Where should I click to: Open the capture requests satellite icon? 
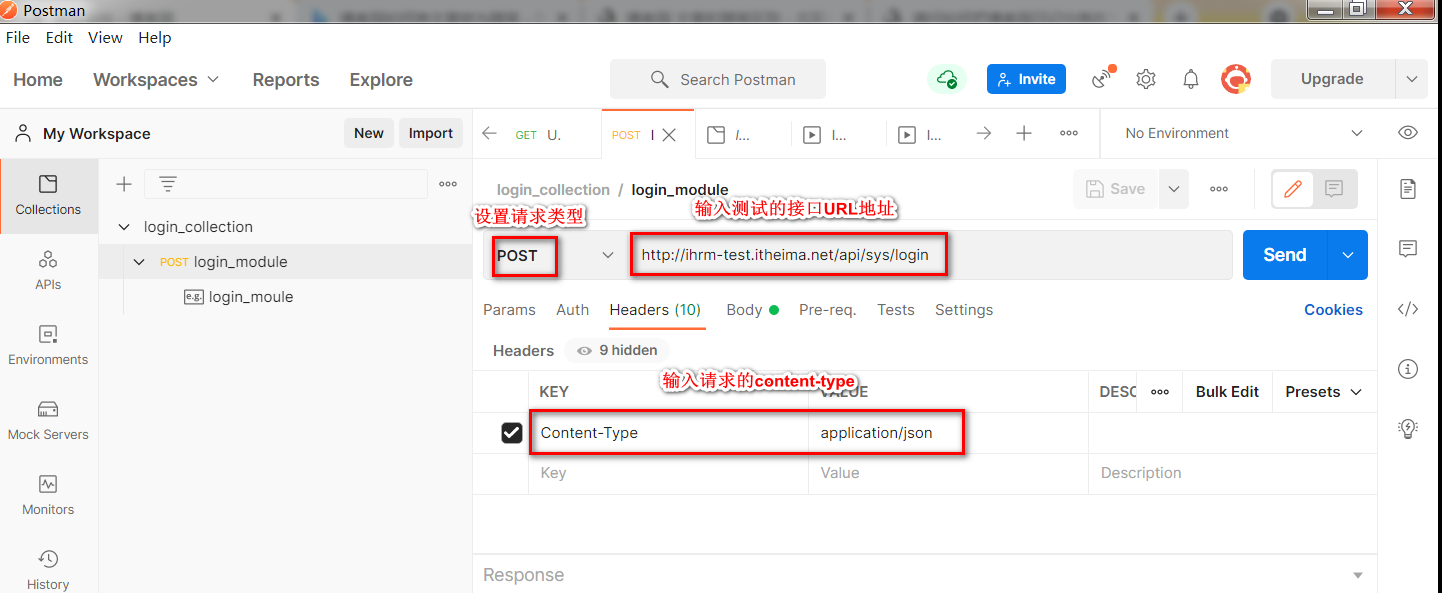coord(1103,79)
